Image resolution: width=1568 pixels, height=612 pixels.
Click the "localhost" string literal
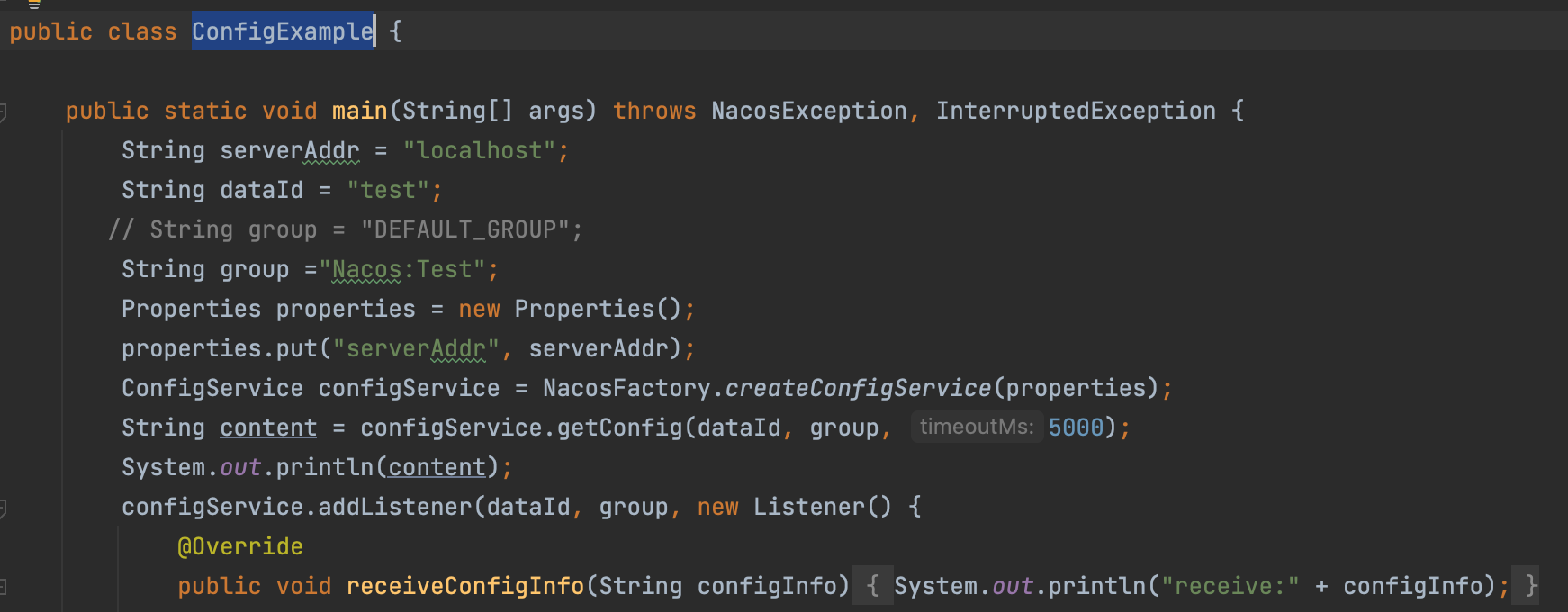coord(479,150)
